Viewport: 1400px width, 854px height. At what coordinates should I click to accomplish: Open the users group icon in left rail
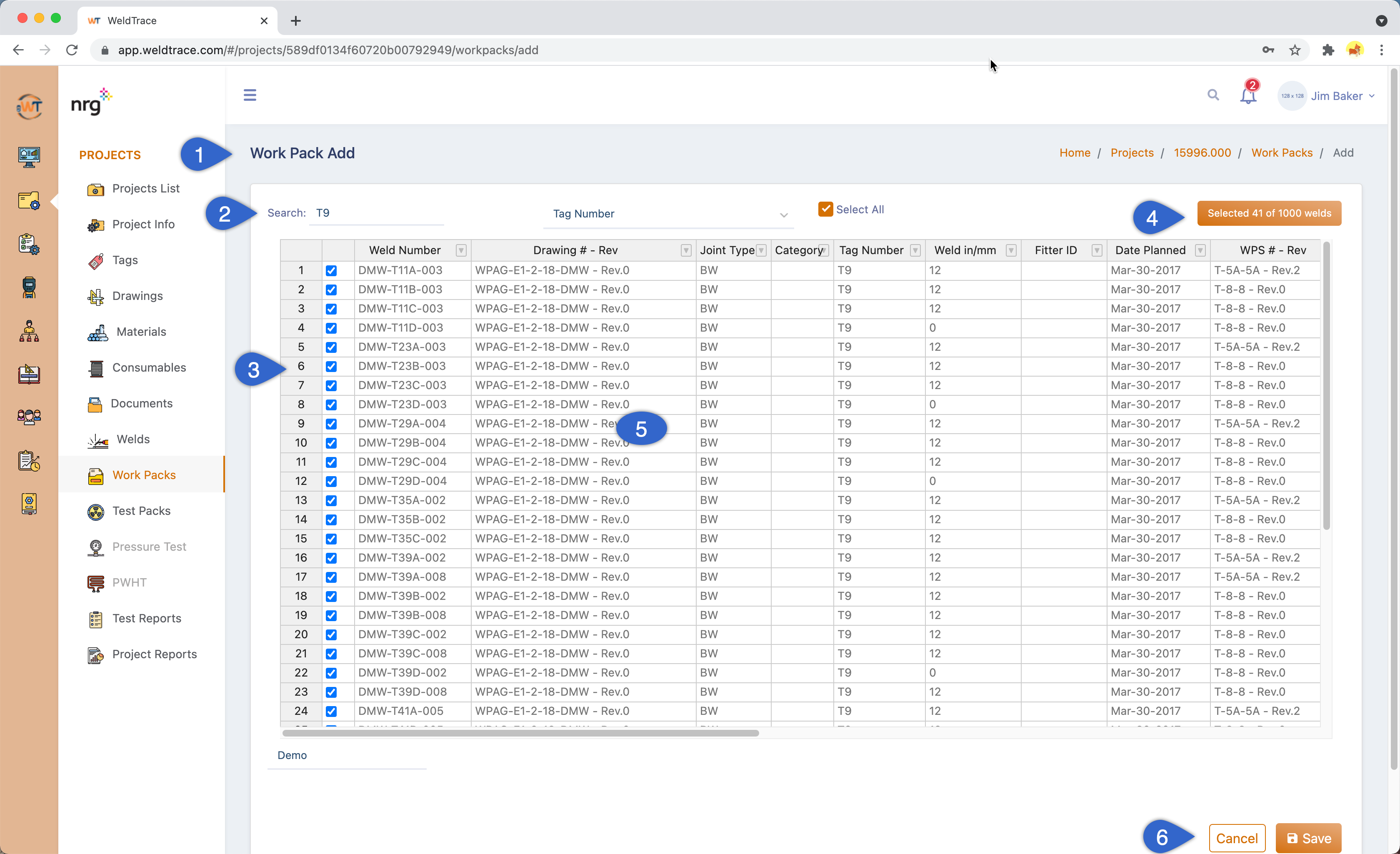[29, 417]
